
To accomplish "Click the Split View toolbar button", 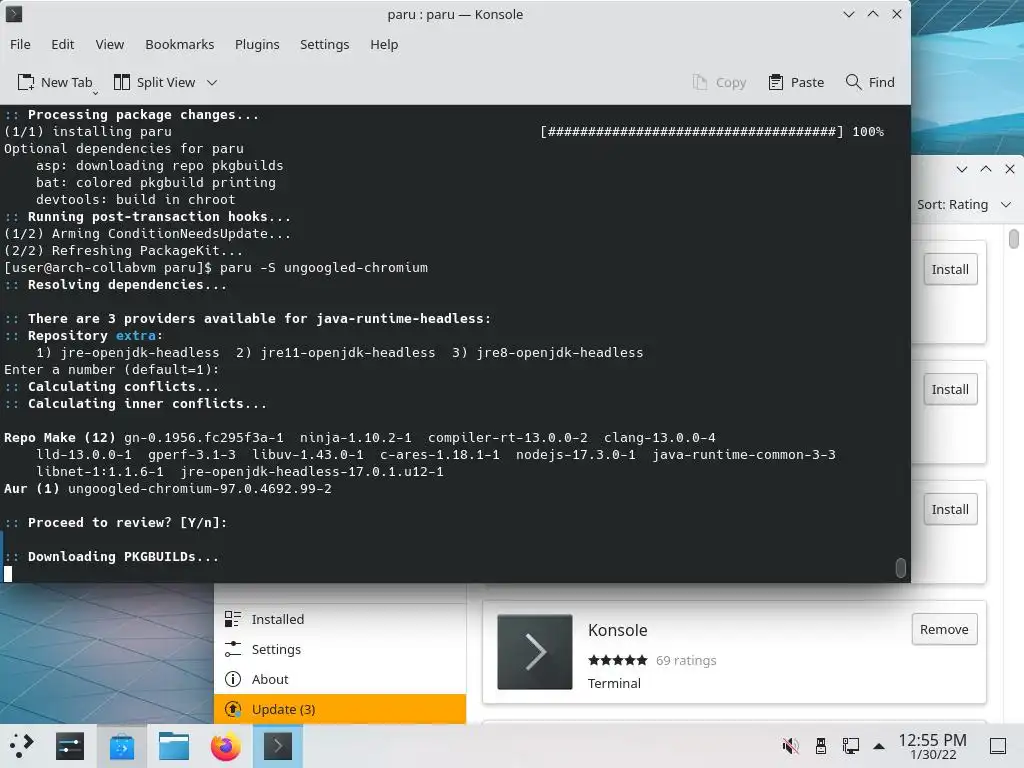I will coord(155,82).
